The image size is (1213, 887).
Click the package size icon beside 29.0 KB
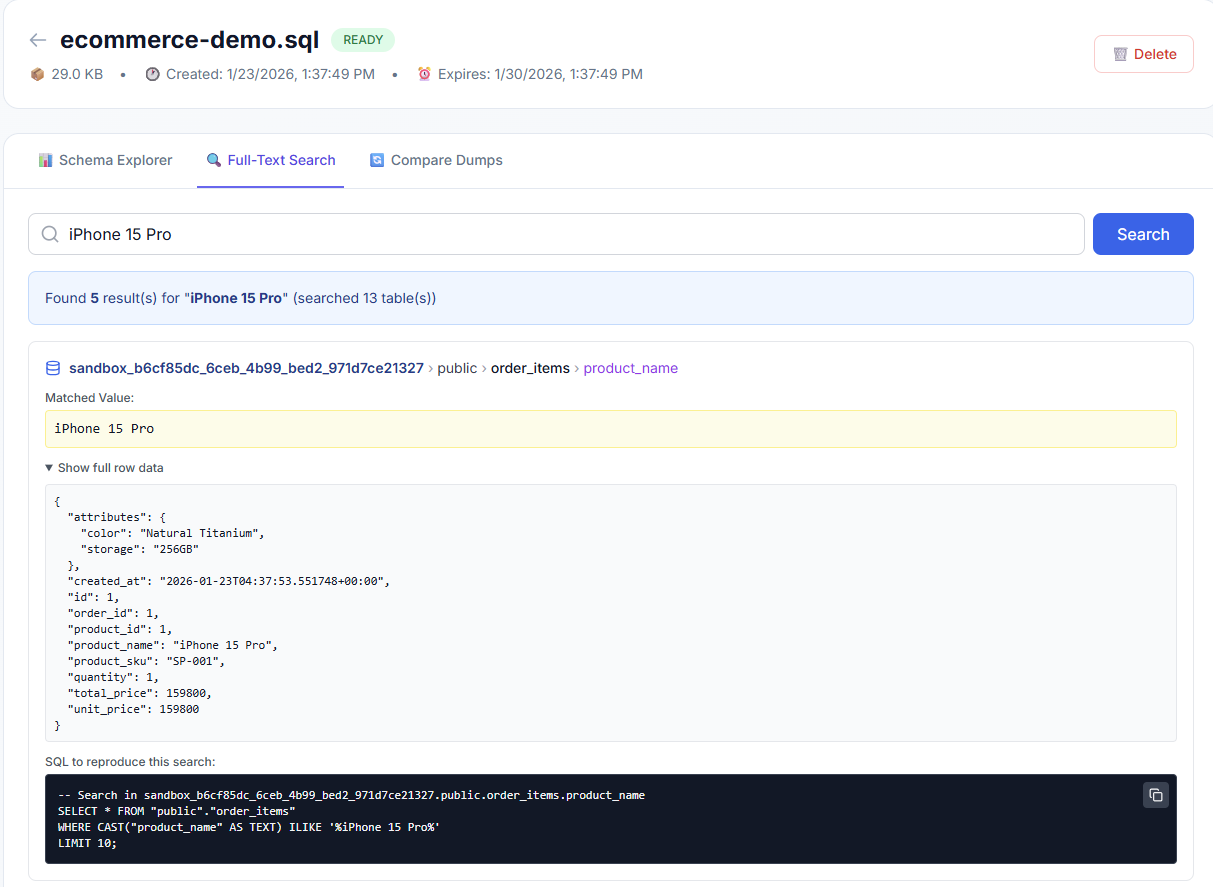(37, 74)
